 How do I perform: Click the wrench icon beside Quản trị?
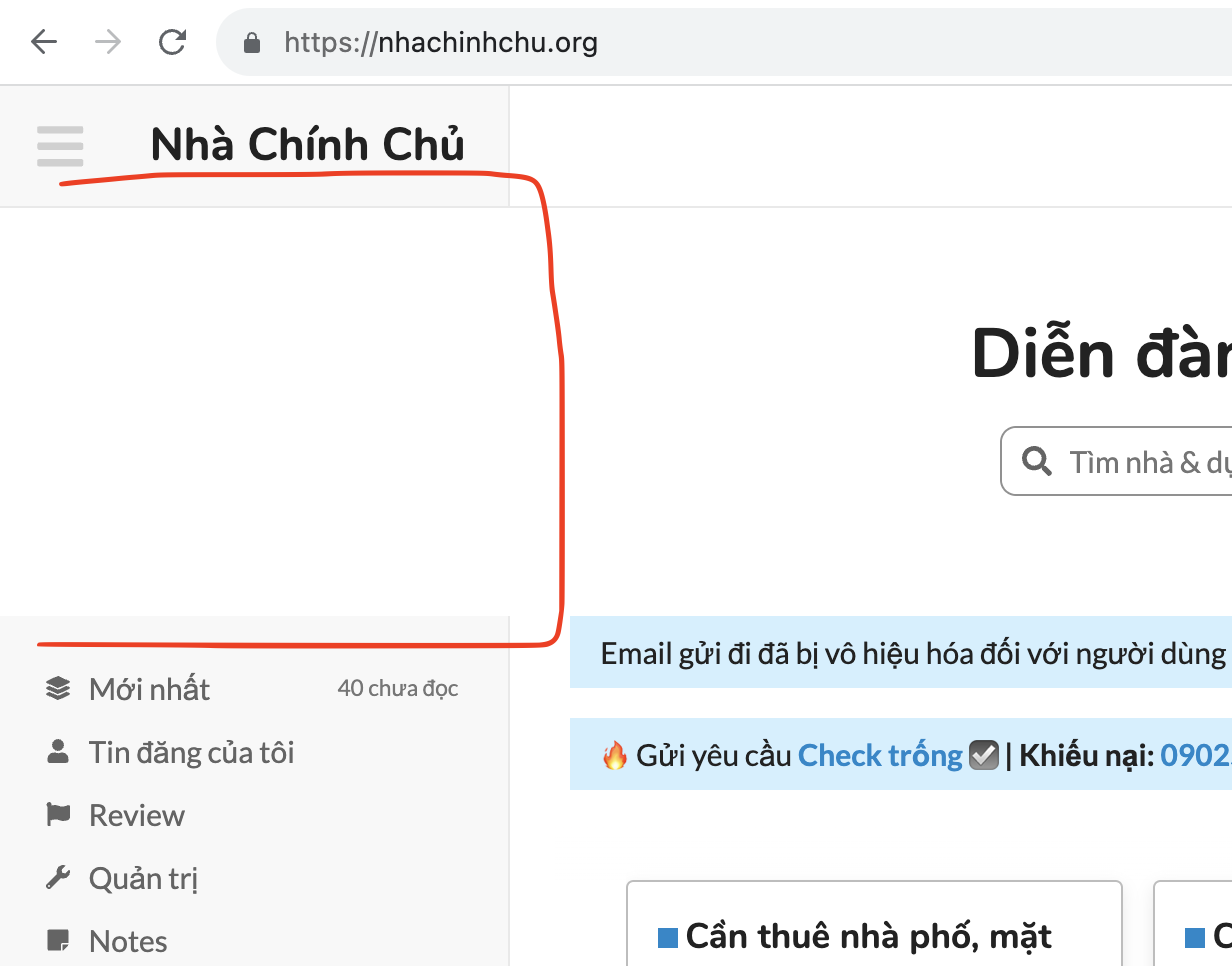tap(58, 878)
